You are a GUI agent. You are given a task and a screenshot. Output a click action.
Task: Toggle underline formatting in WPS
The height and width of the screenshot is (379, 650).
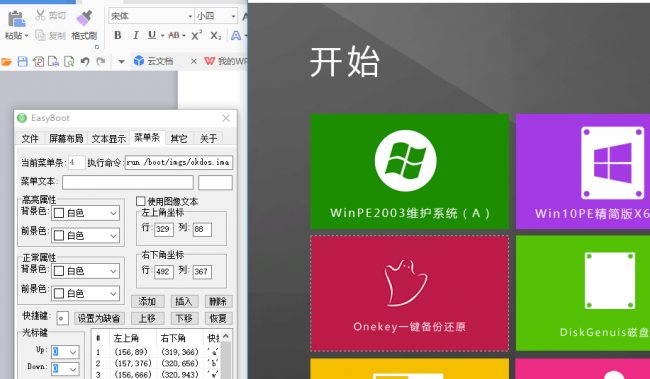pyautogui.click(x=152, y=35)
